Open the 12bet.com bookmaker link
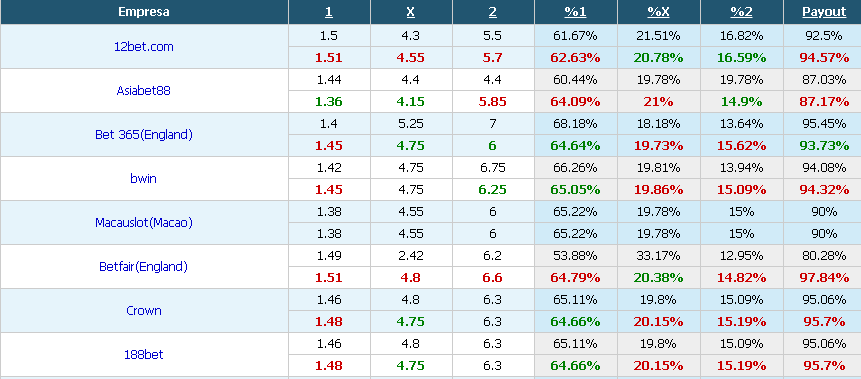861x379 pixels. [x=143, y=47]
